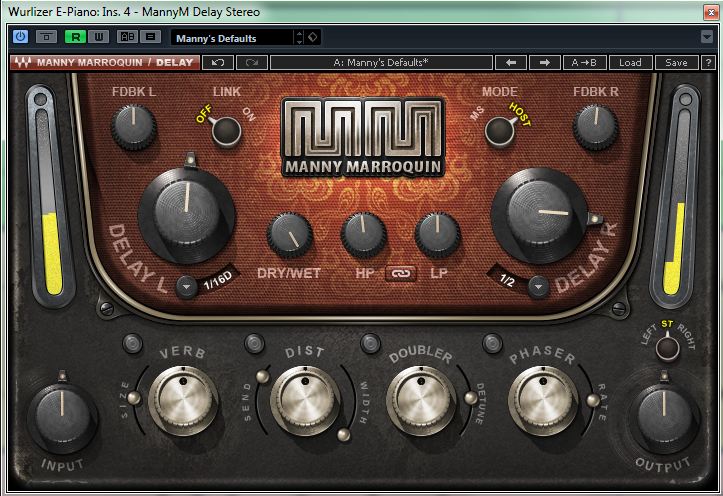Click the HP filter knob
The image size is (723, 496).
(363, 235)
